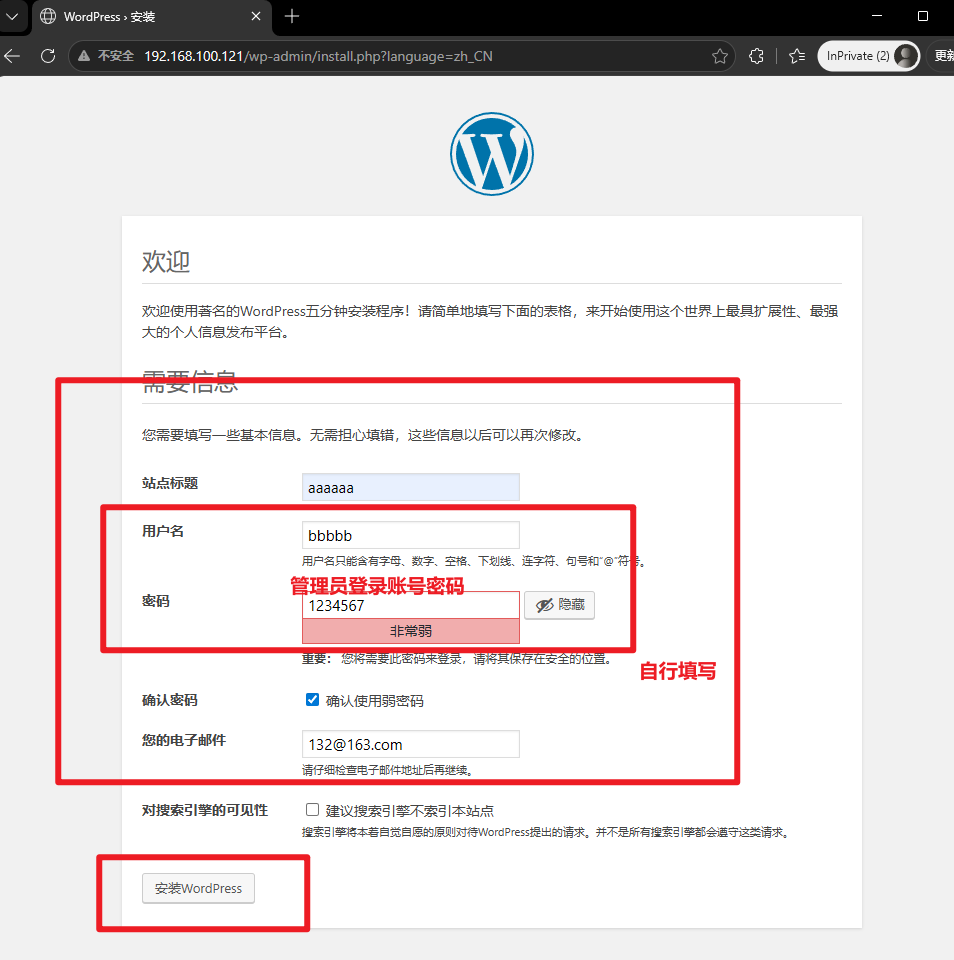Add this page to favorites star
The width and height of the screenshot is (954, 960).
[x=720, y=56]
